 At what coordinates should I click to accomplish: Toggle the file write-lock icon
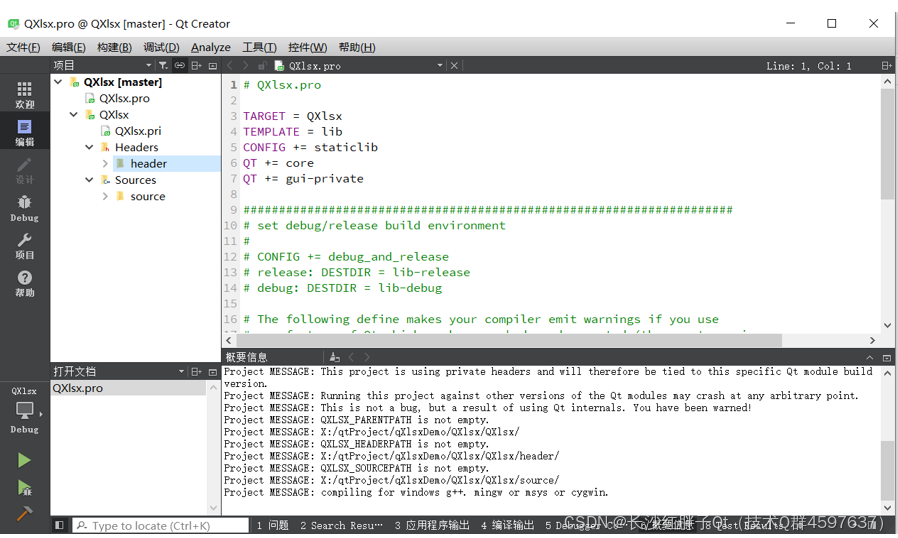(x=262, y=65)
